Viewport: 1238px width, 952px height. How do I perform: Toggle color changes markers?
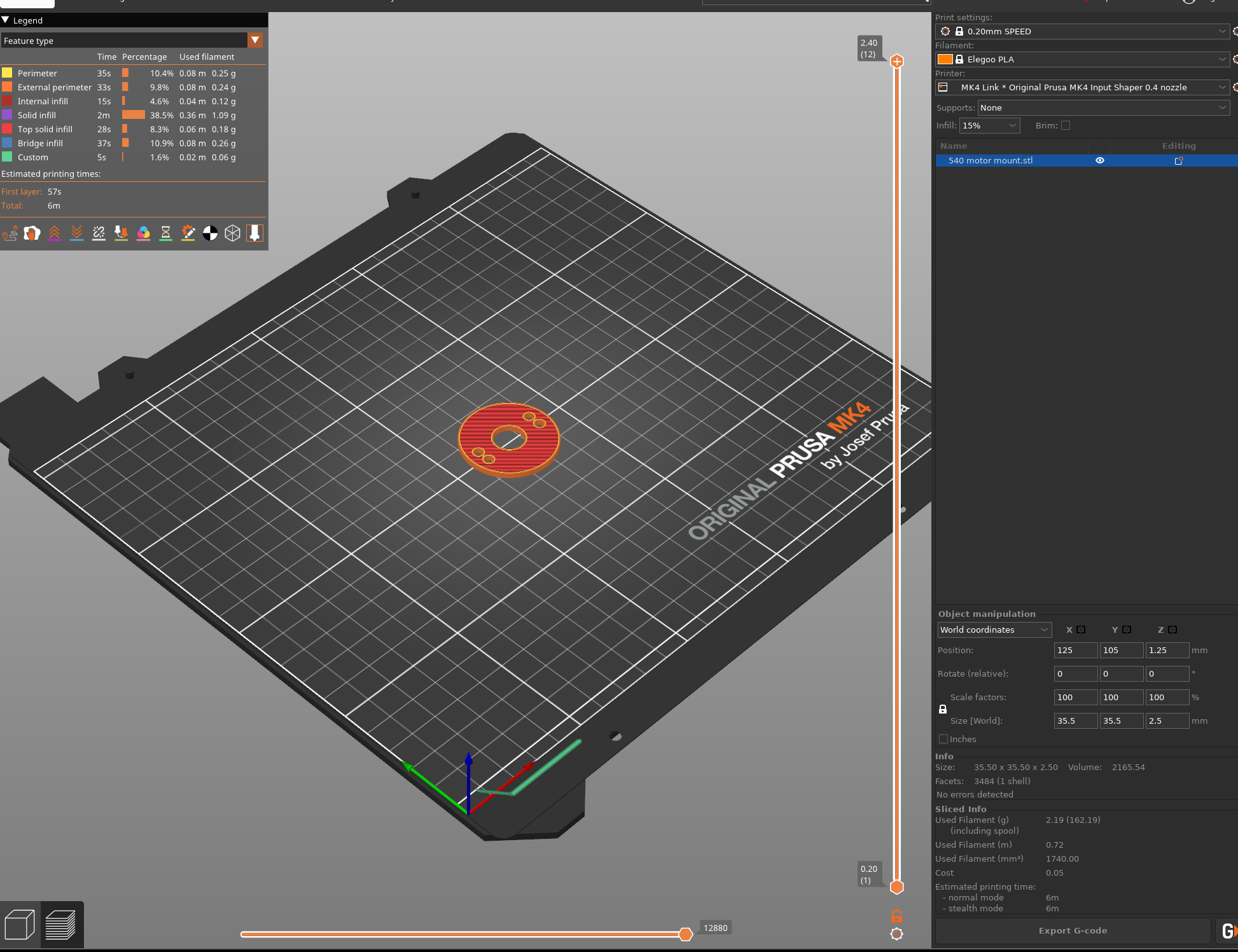click(143, 233)
